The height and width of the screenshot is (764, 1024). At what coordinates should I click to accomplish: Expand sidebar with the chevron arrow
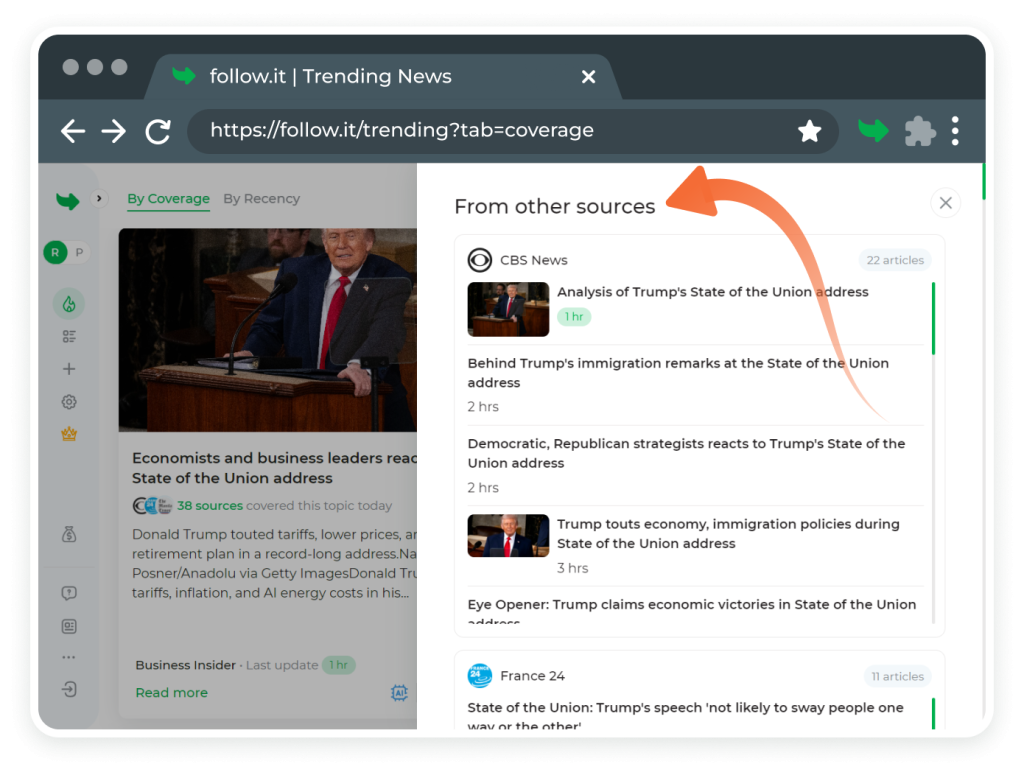98,199
